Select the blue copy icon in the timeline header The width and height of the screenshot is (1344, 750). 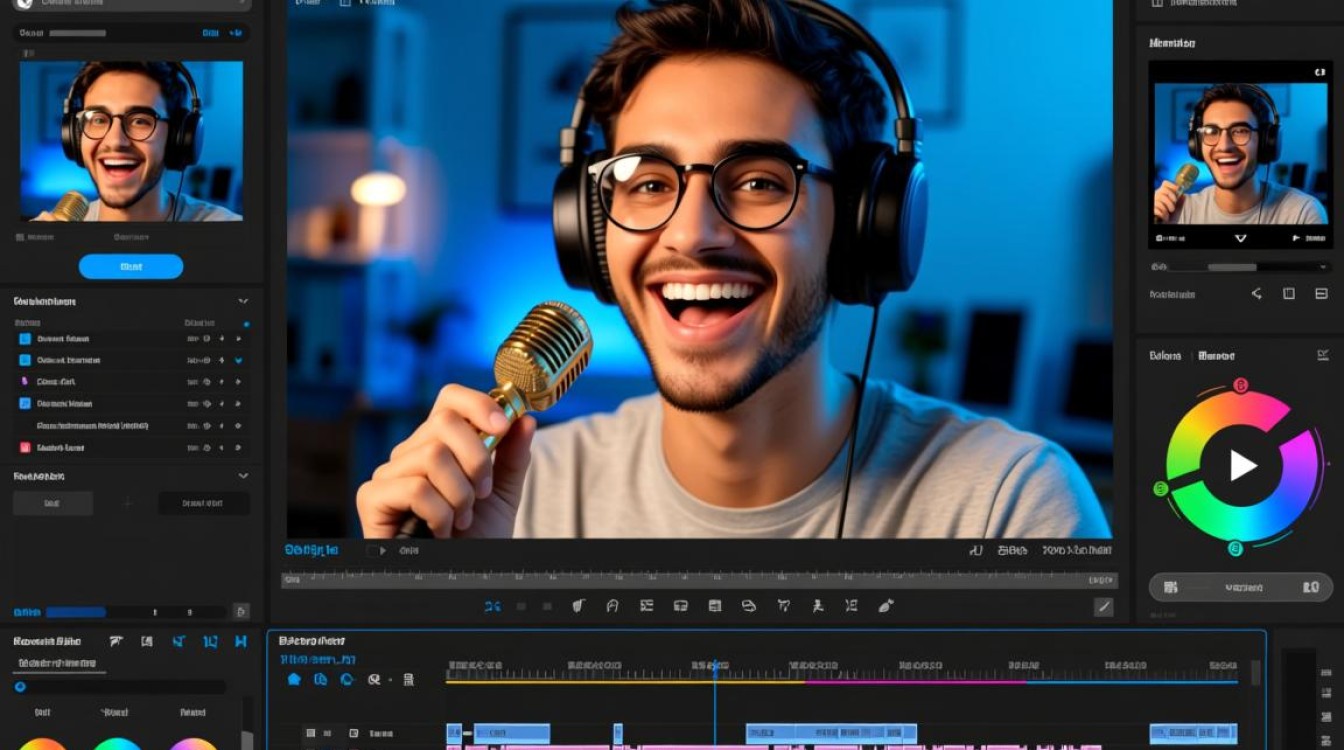(320, 679)
